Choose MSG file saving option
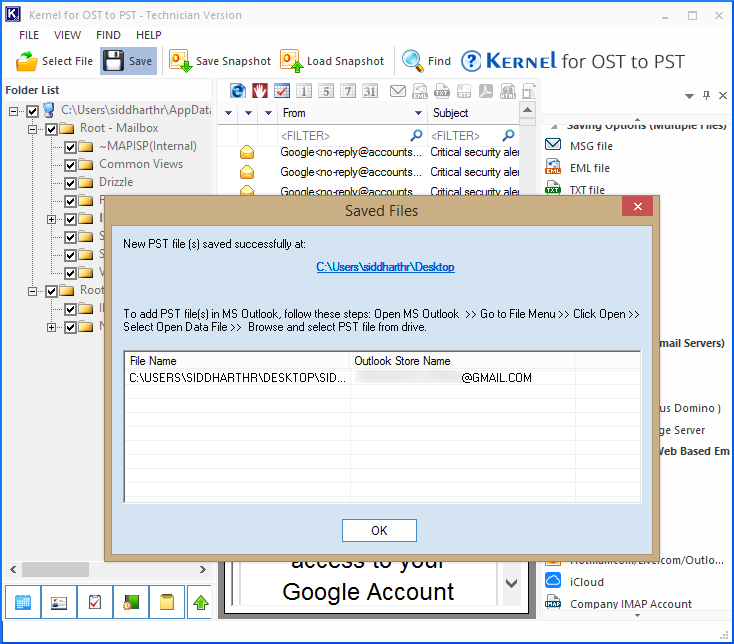This screenshot has height=644, width=734. tap(580, 146)
